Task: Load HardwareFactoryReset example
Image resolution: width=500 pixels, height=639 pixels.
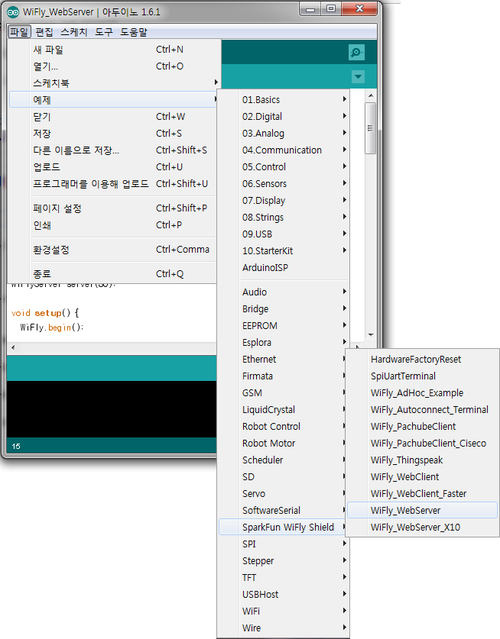Action: pos(423,359)
